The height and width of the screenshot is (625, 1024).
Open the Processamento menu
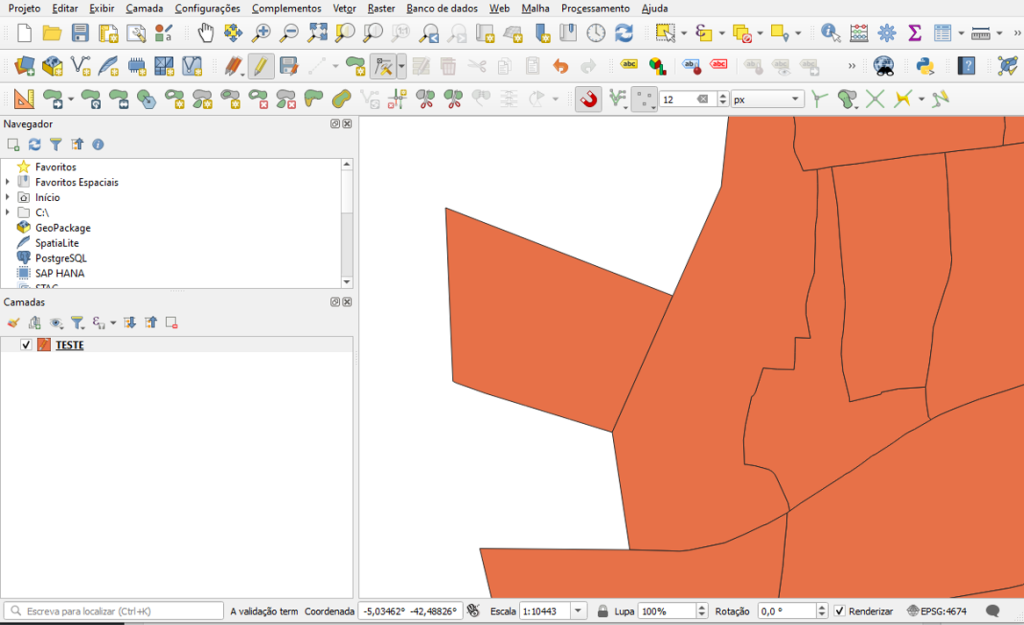[x=595, y=8]
